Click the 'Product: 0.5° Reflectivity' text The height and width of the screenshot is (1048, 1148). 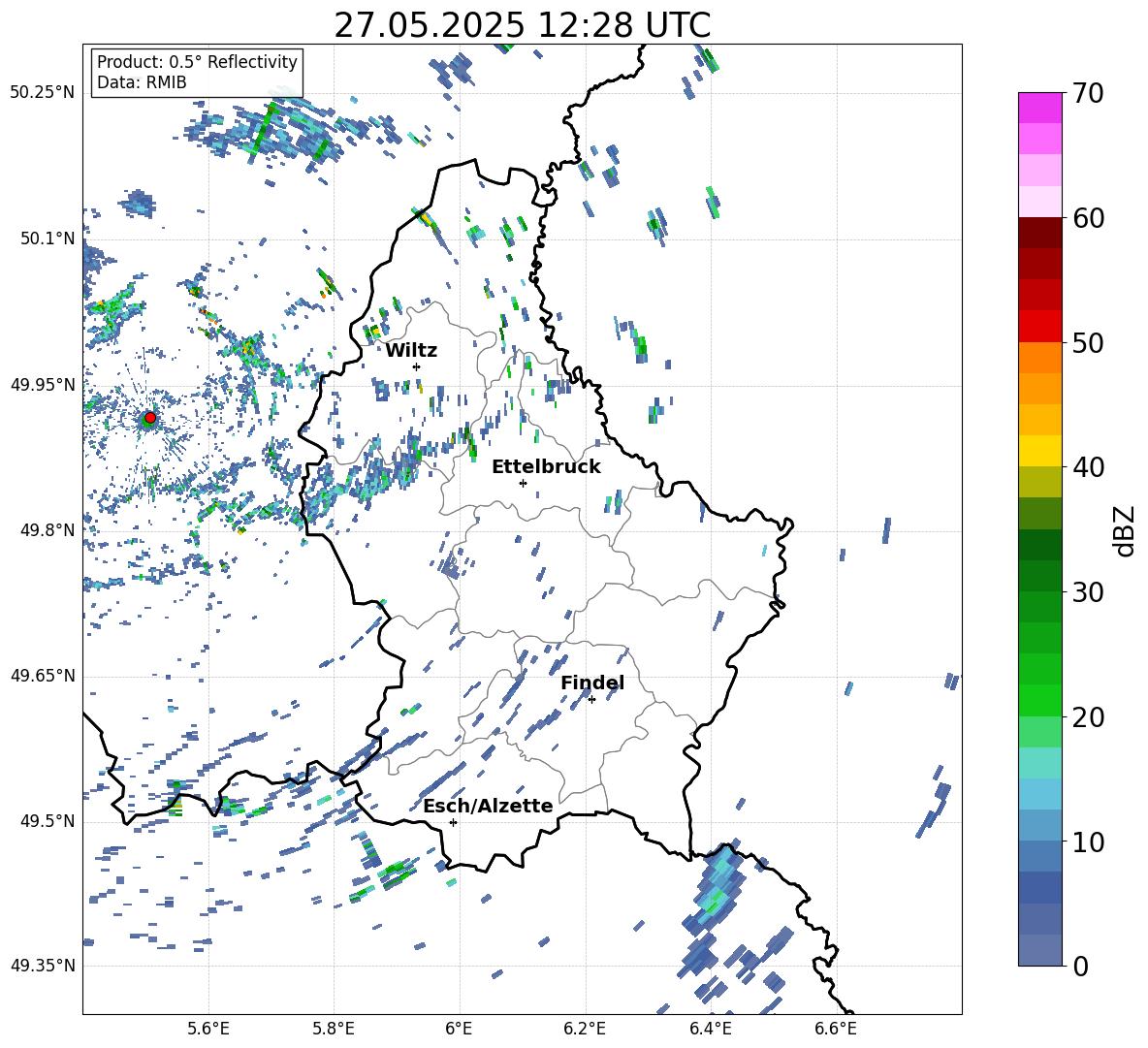tap(197, 62)
